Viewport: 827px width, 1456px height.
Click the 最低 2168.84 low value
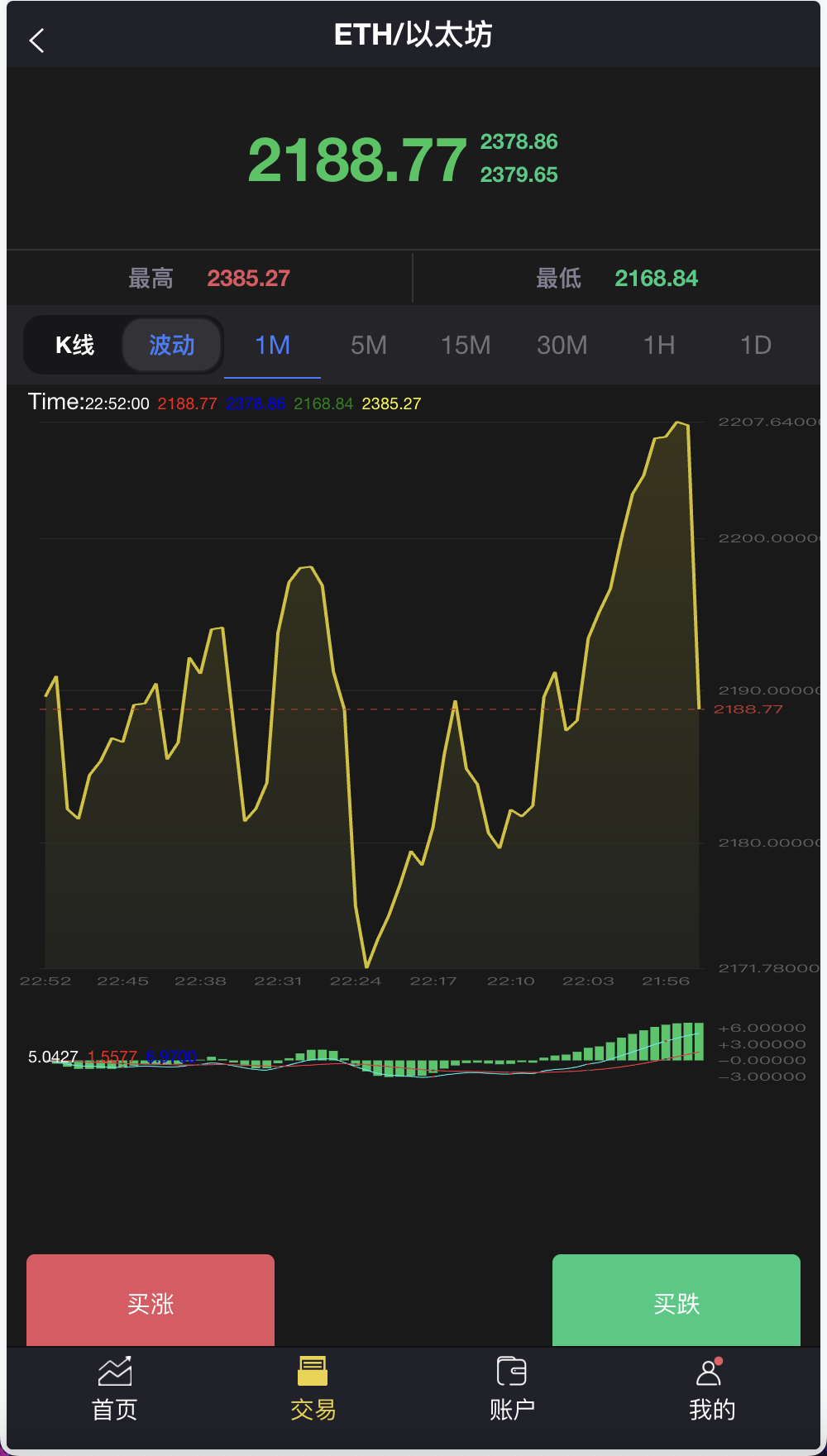[656, 279]
